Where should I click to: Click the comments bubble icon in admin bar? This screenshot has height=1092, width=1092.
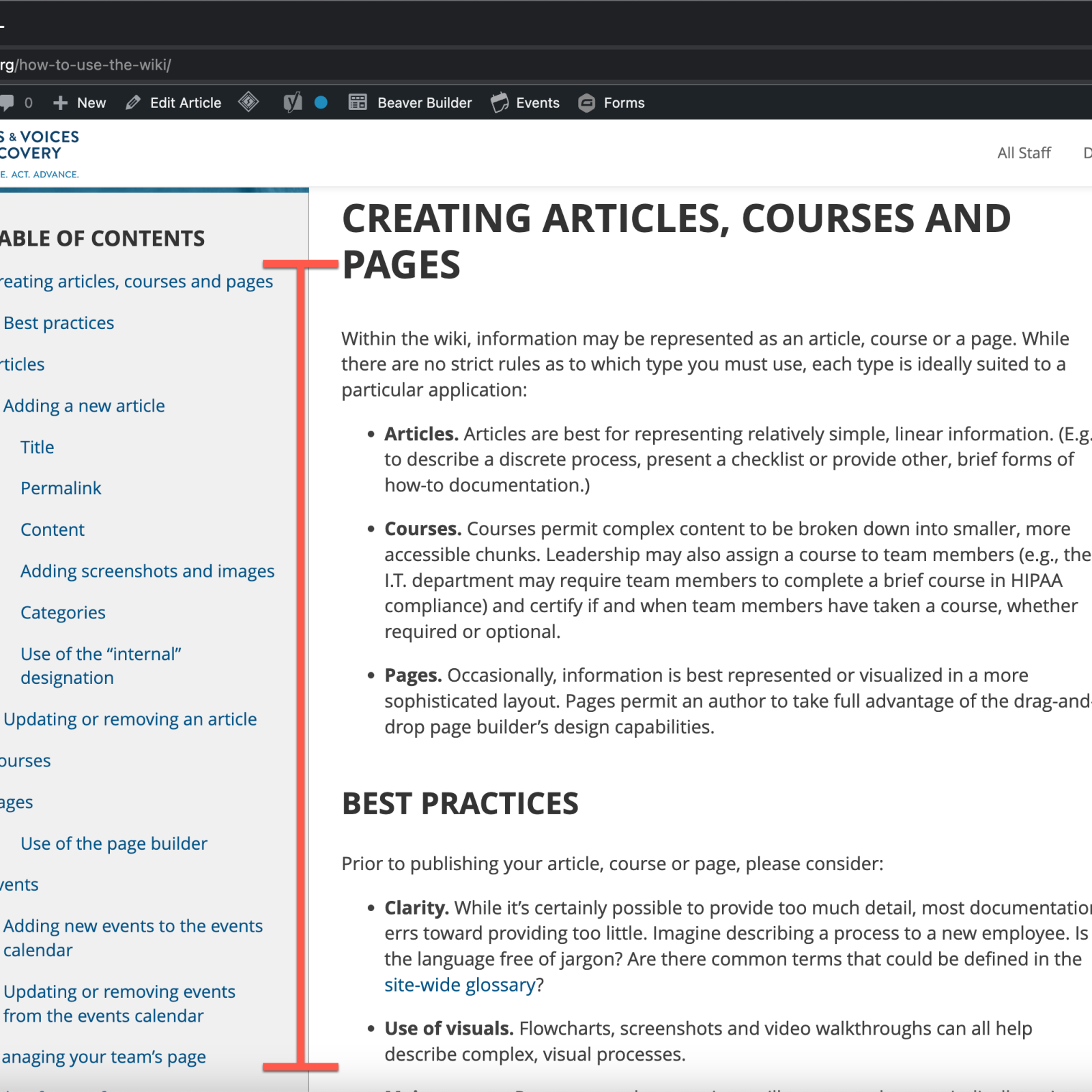(7, 103)
